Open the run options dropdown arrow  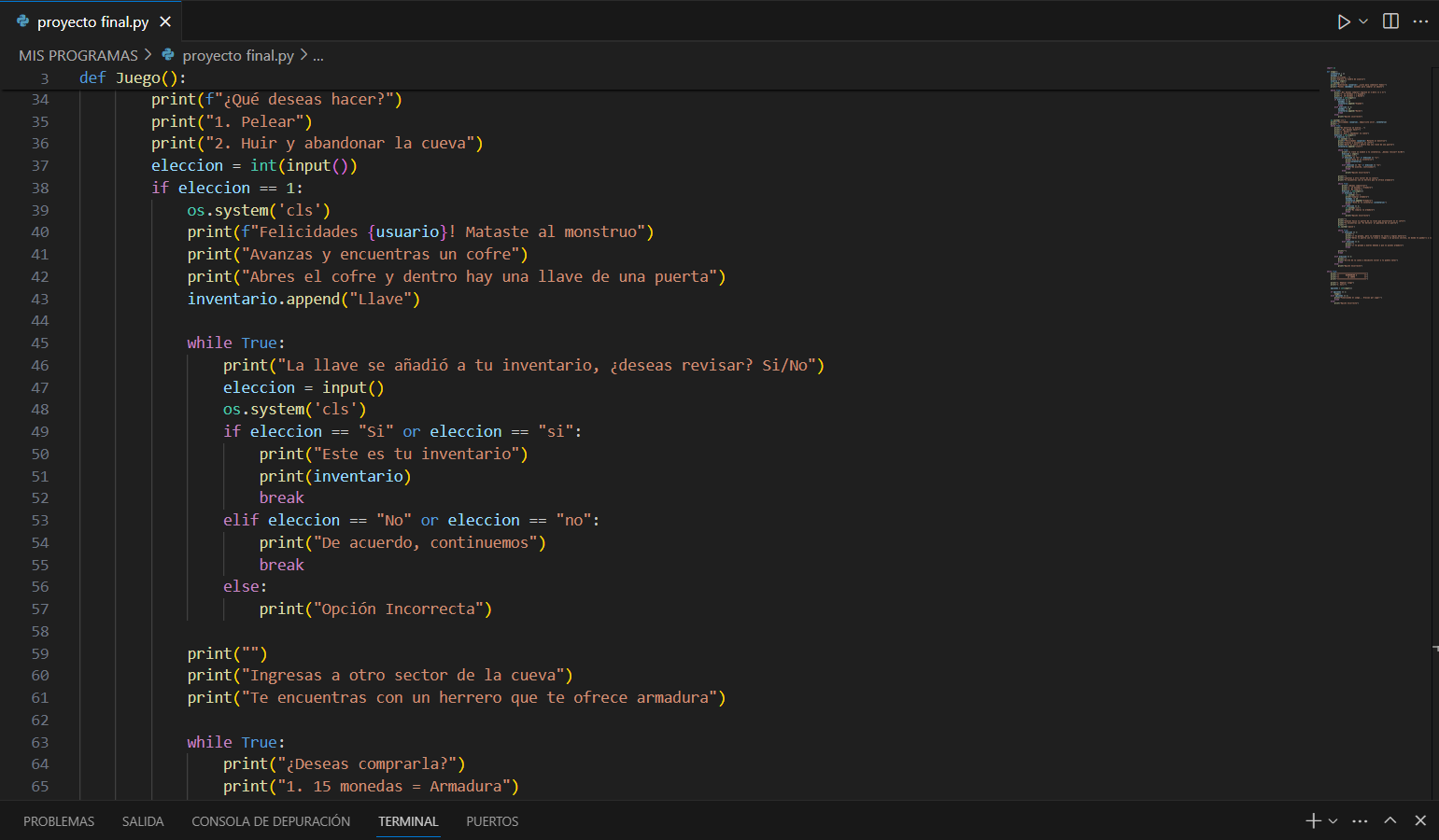[x=1363, y=21]
